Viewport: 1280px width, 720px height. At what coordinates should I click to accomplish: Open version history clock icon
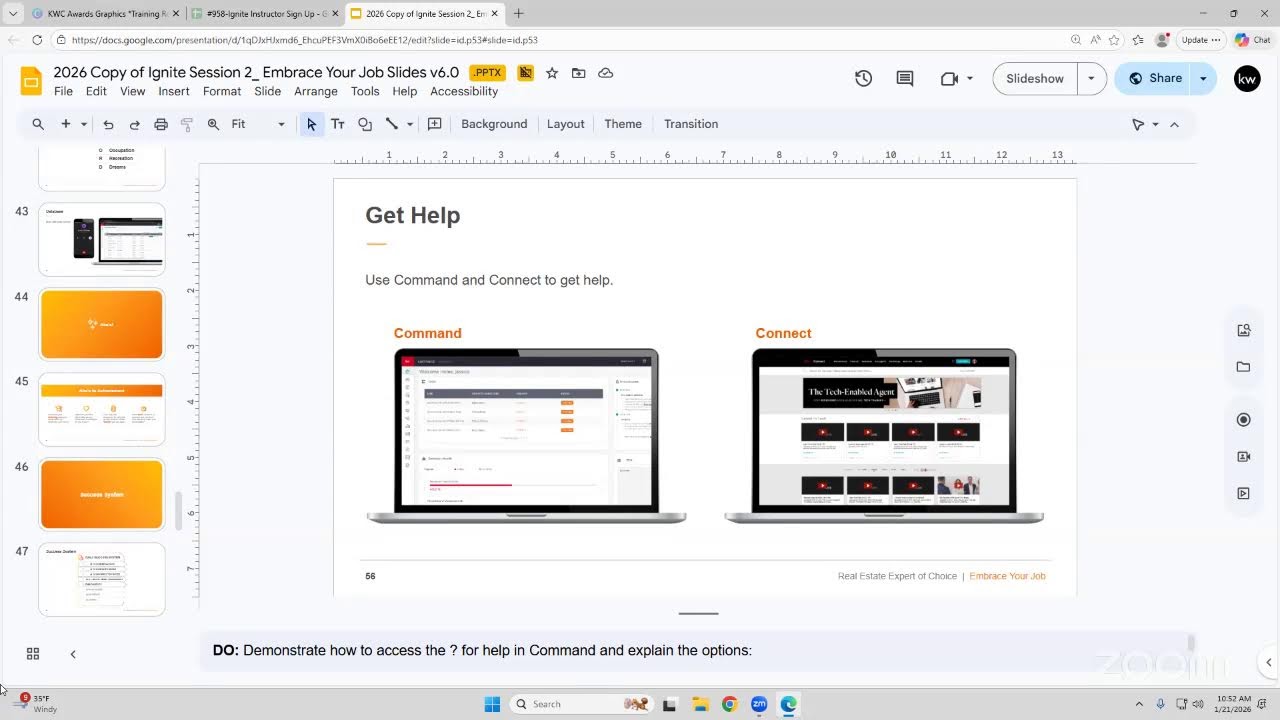[x=864, y=78]
